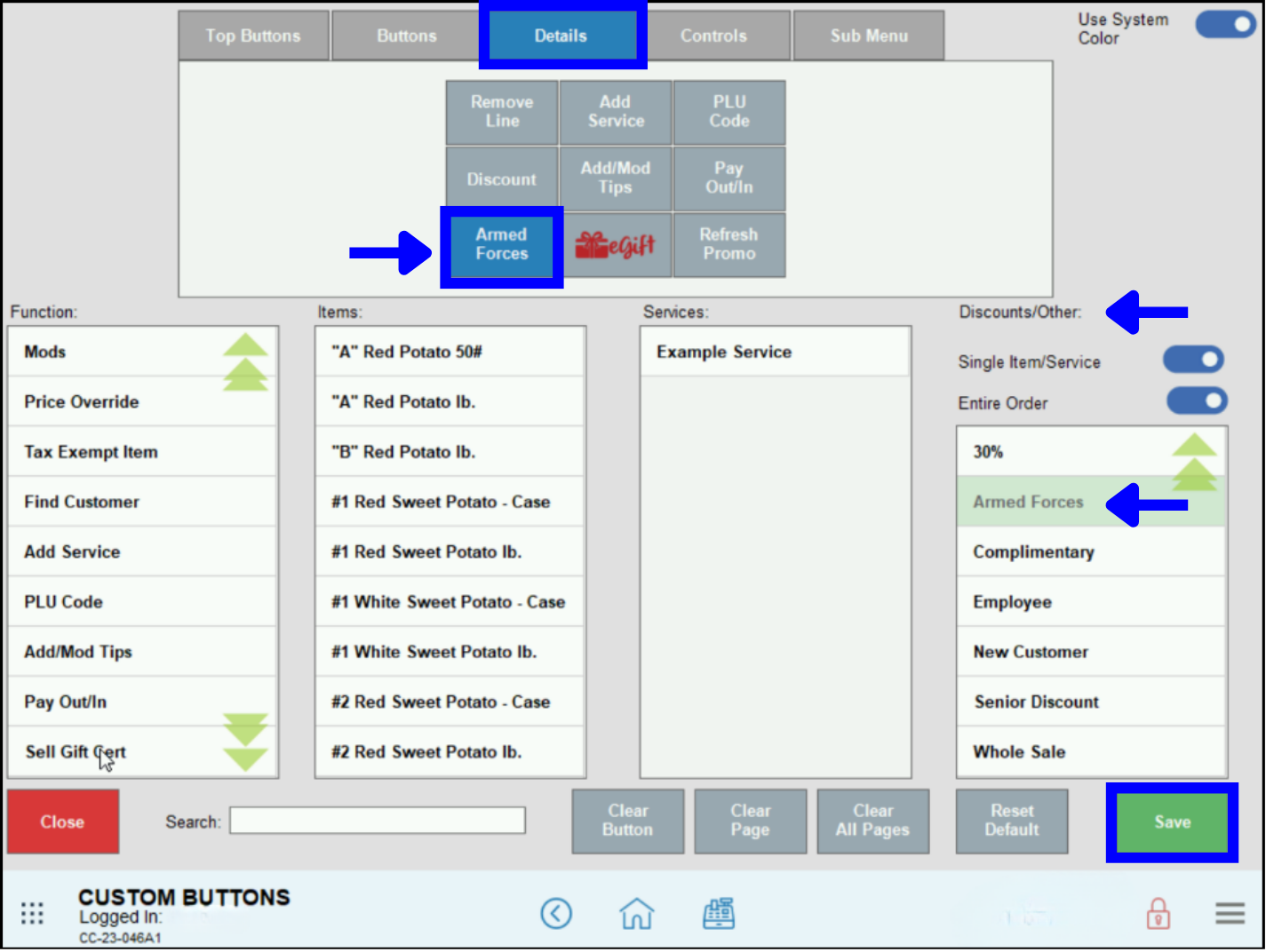The height and width of the screenshot is (952, 1266).
Task: Click the Search input field
Action: tap(377, 821)
